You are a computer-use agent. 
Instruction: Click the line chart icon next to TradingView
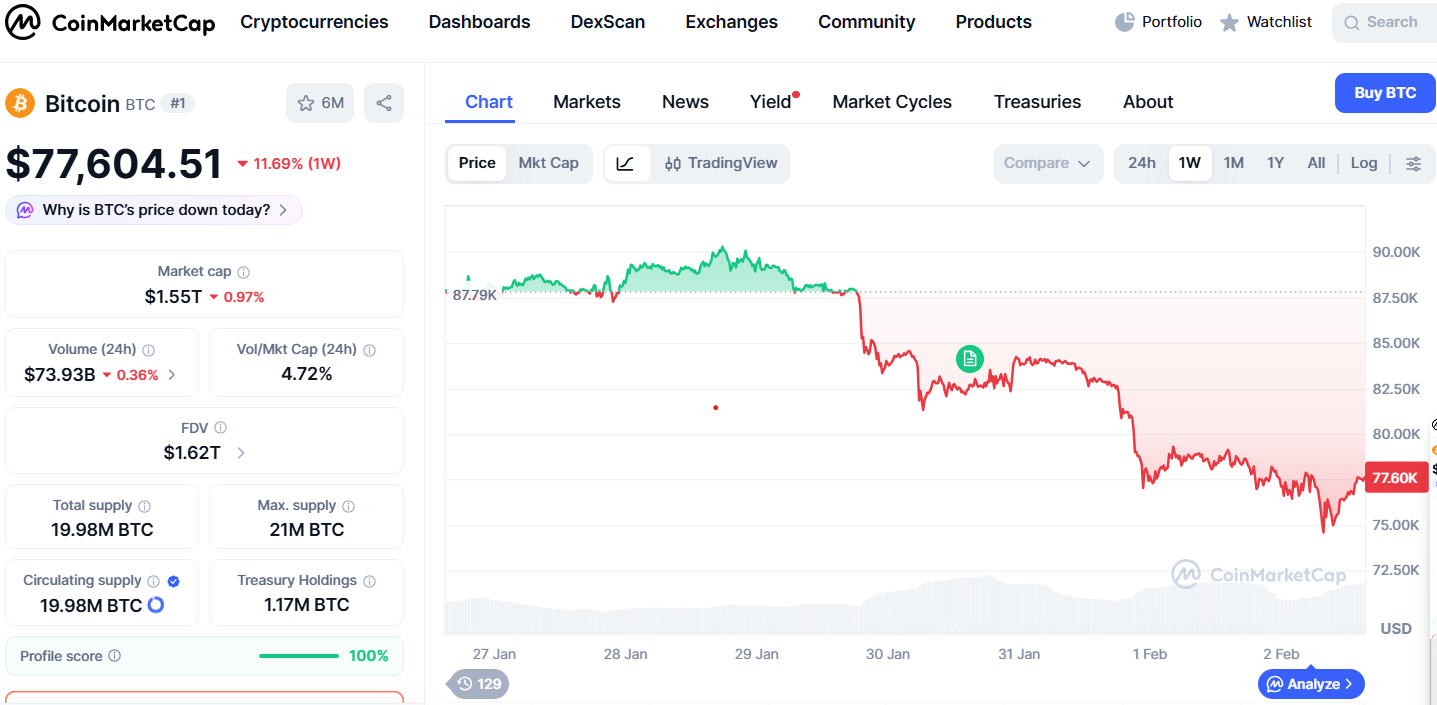(x=627, y=162)
